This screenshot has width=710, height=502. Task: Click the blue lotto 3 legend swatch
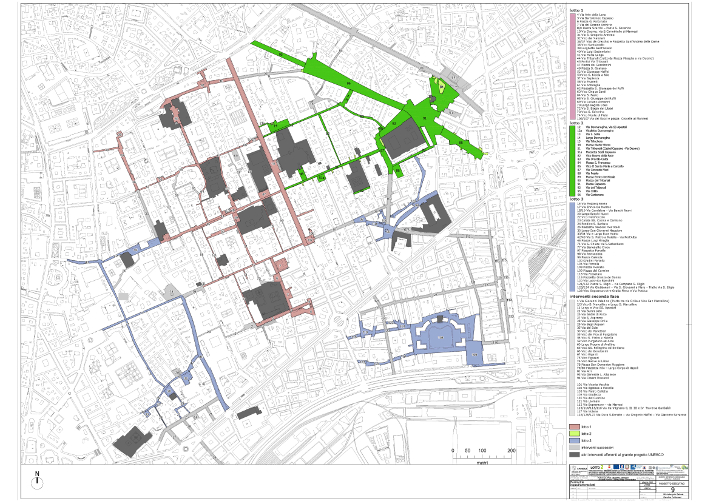pos(574,440)
